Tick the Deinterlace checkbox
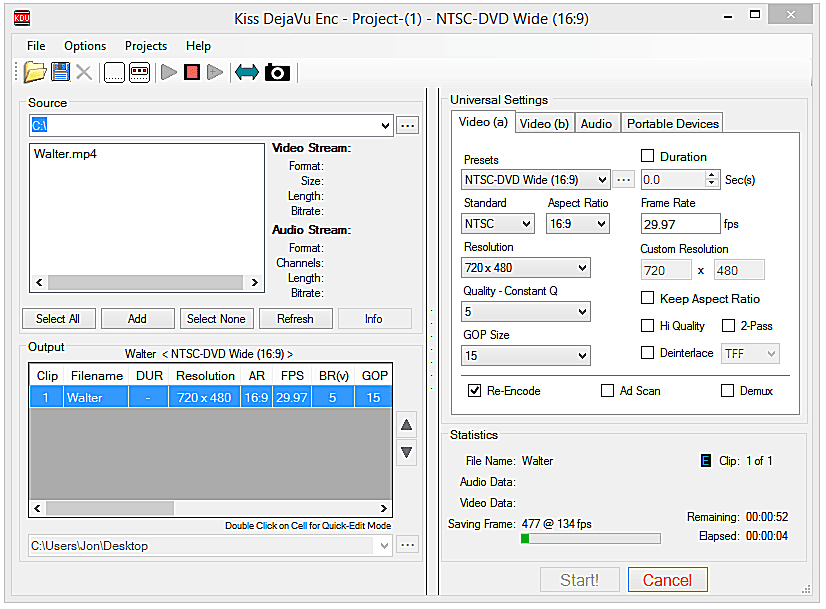 click(648, 353)
